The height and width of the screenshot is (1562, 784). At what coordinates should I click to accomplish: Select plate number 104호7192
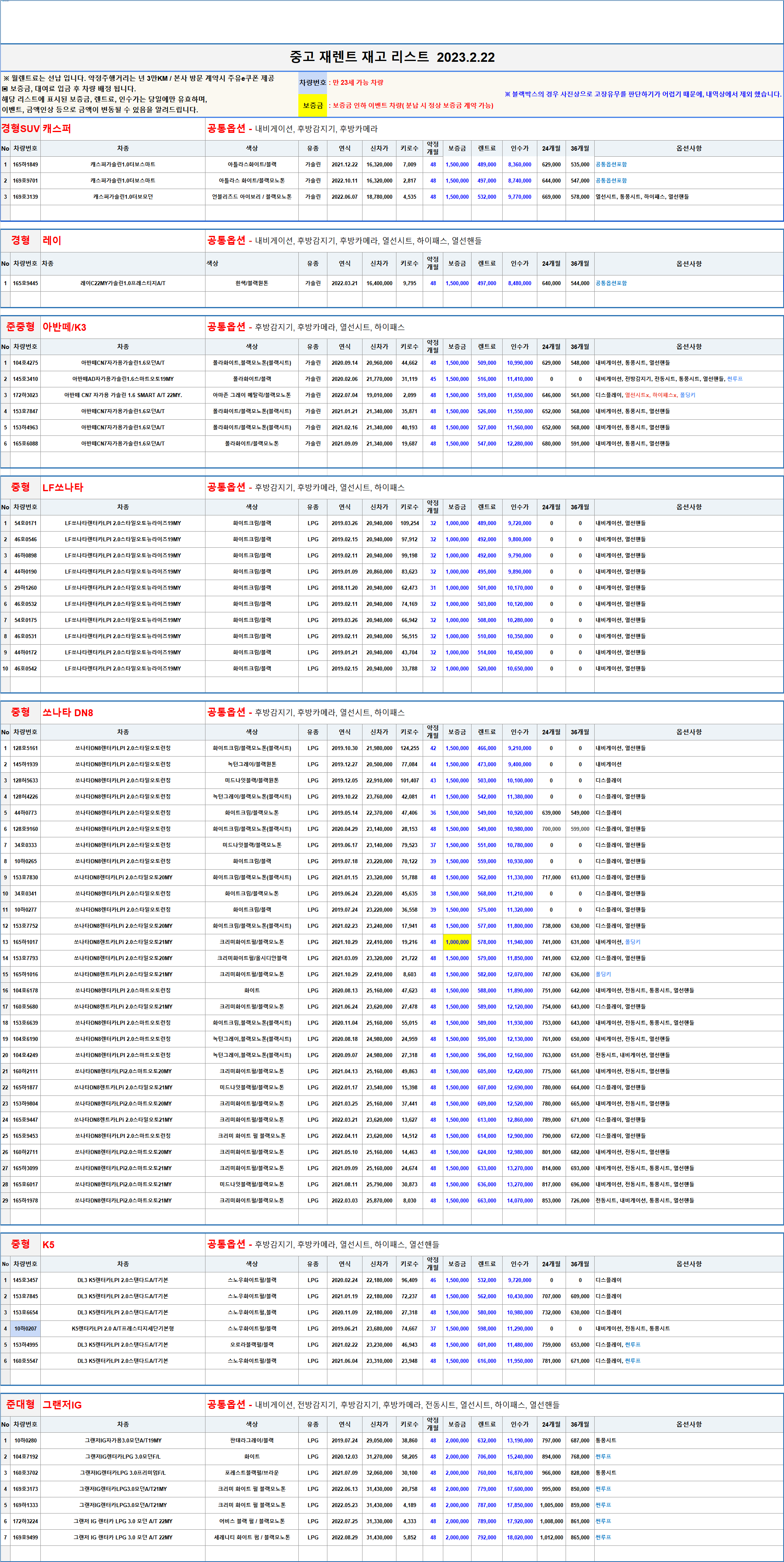point(25,1457)
